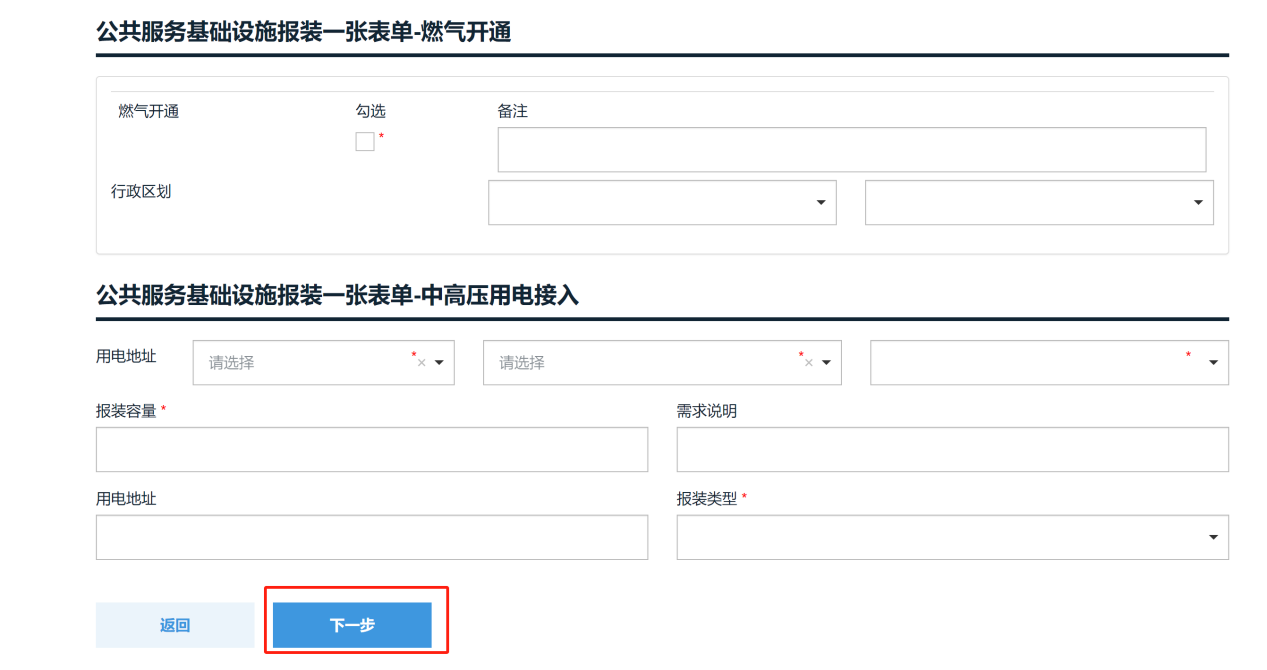Image resolution: width=1267 pixels, height=670 pixels.
Task: Click the 返回 button
Action: (175, 625)
